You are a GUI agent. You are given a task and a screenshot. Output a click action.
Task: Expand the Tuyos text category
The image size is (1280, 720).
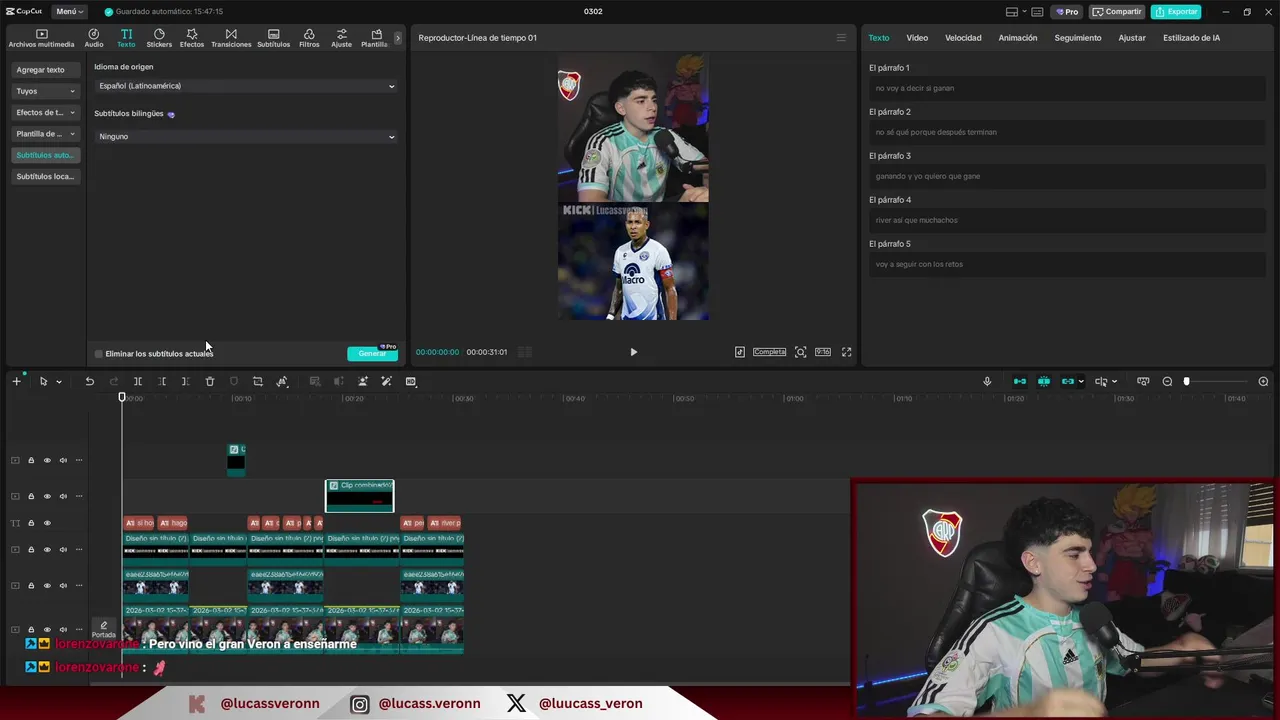tap(45, 91)
